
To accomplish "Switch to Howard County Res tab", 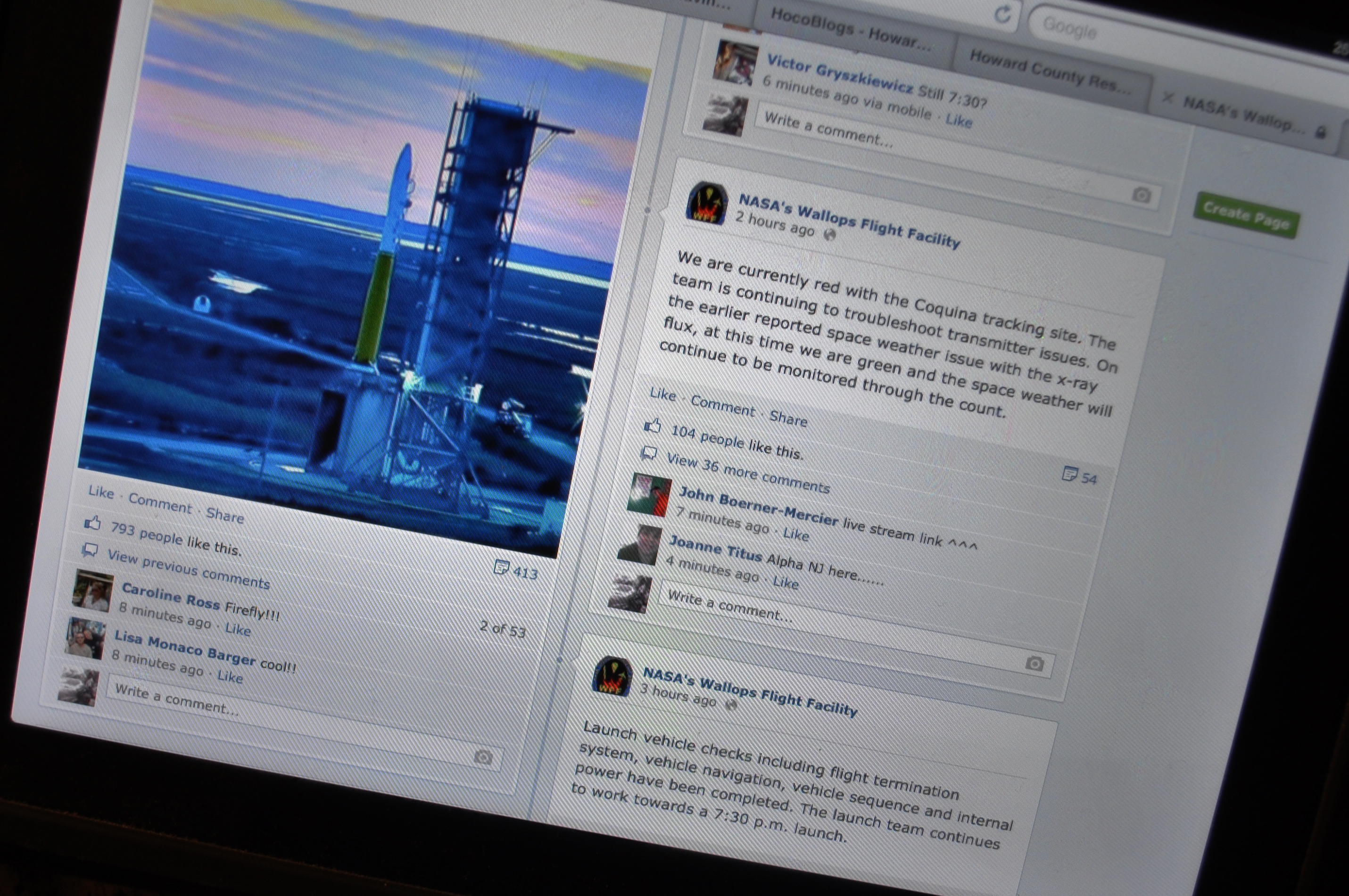I will (x=1049, y=72).
